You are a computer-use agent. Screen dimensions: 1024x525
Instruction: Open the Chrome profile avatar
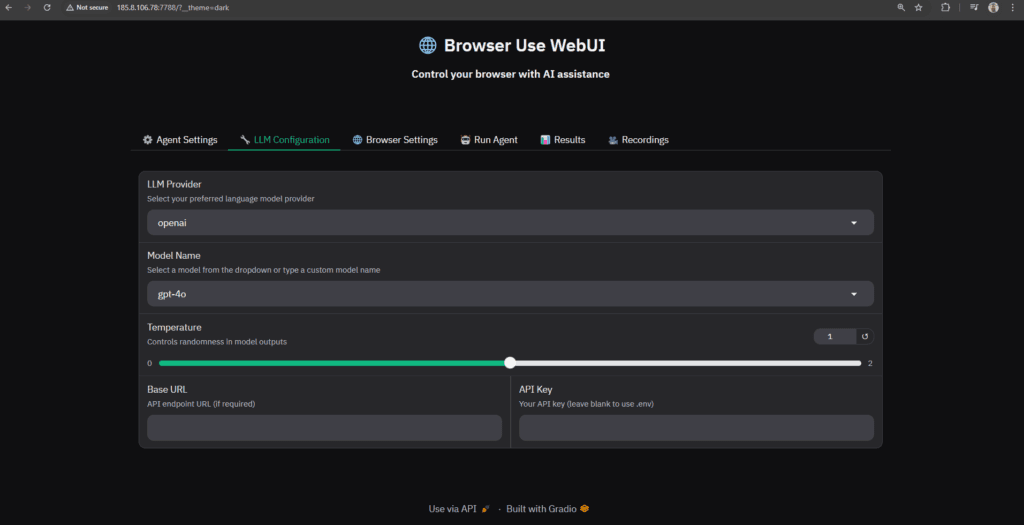click(993, 7)
